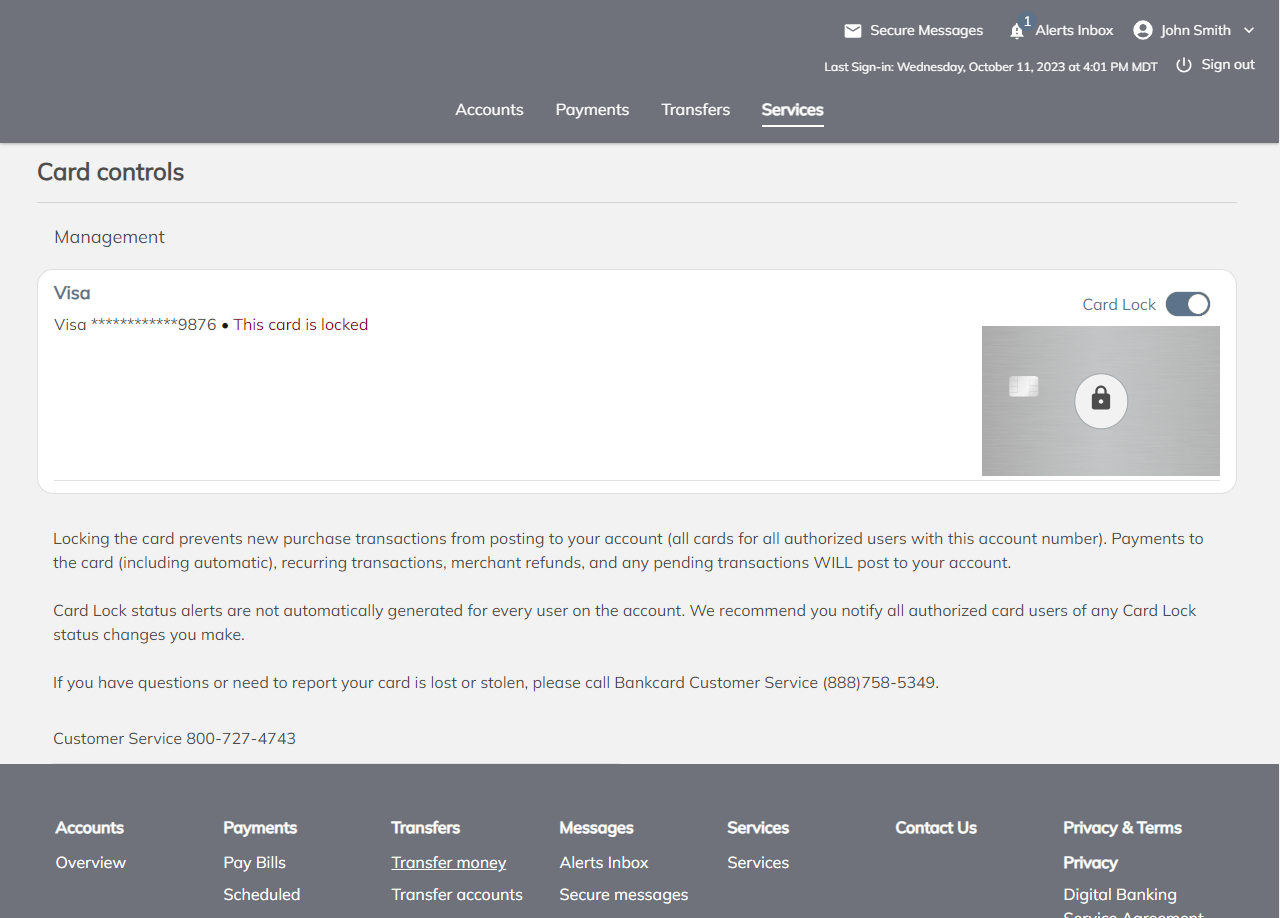The width and height of the screenshot is (1280, 918).
Task: Click the Contact Us footer heading
Action: pyautogui.click(x=936, y=827)
